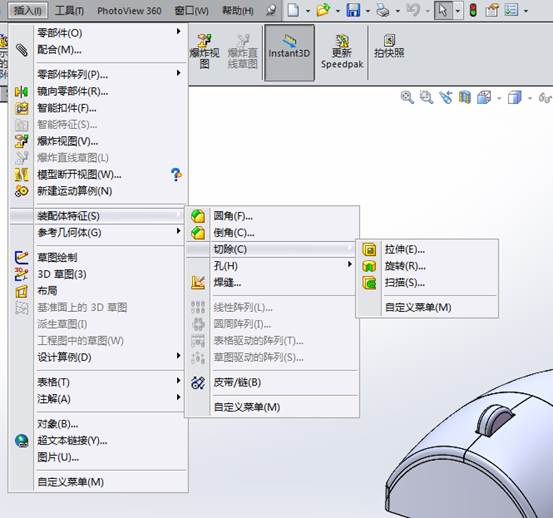Screen dimensions: 553x518
Task: Click the Section View icon
Action: point(465,97)
